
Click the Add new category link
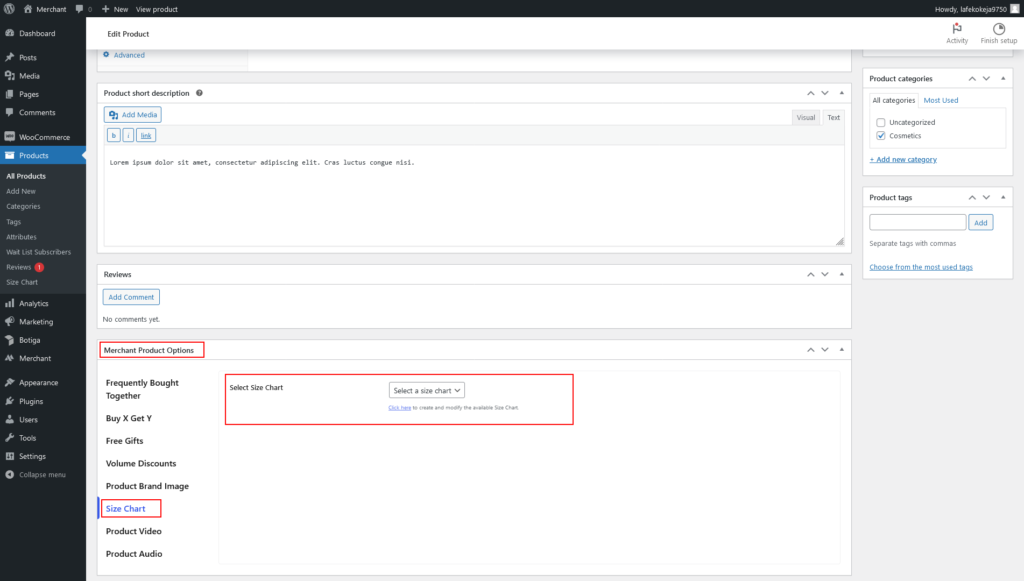tap(902, 158)
